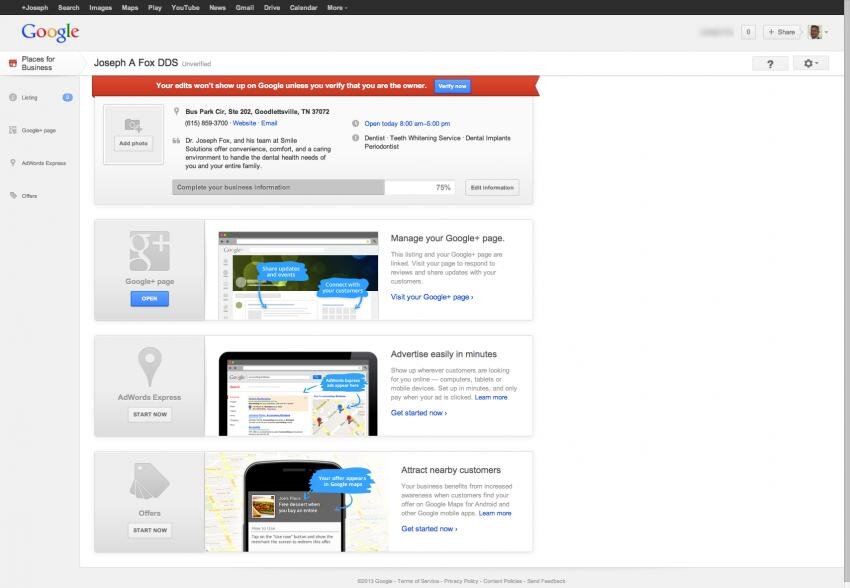850x588 pixels.
Task: Open Play from the top bar
Action: tap(155, 8)
